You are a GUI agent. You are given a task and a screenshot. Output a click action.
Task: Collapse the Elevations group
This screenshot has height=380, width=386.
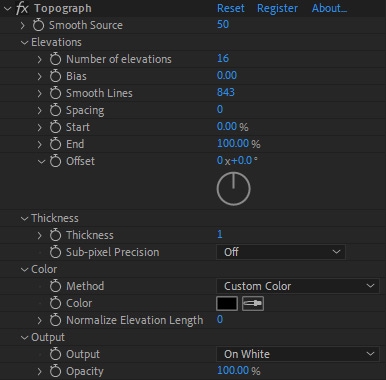point(24,42)
